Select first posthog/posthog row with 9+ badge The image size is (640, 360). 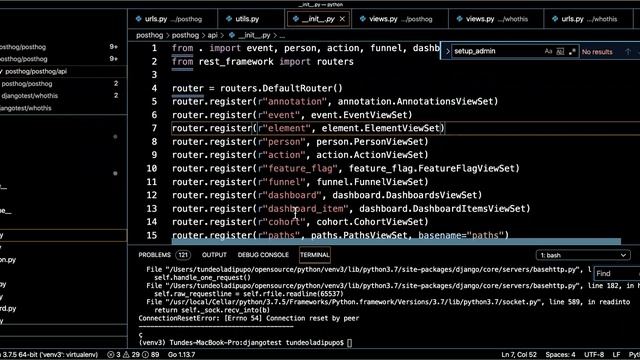point(63,47)
